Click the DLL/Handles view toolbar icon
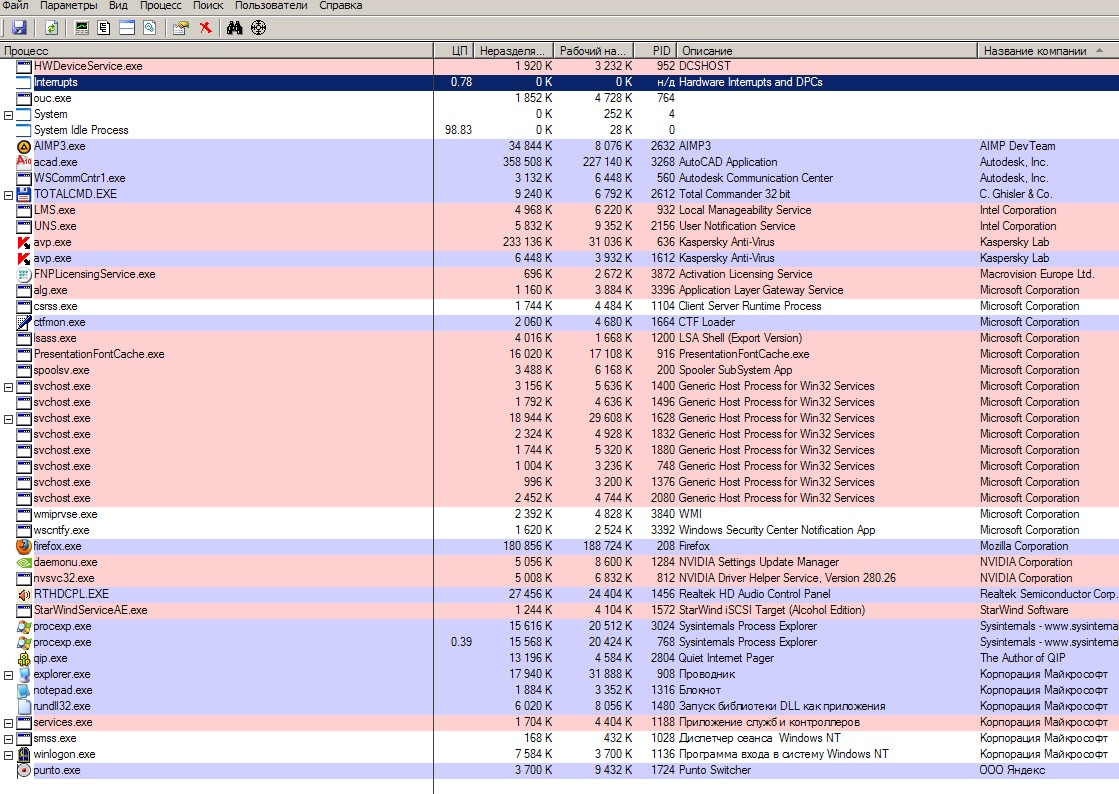The width and height of the screenshot is (1119, 794). coord(149,28)
